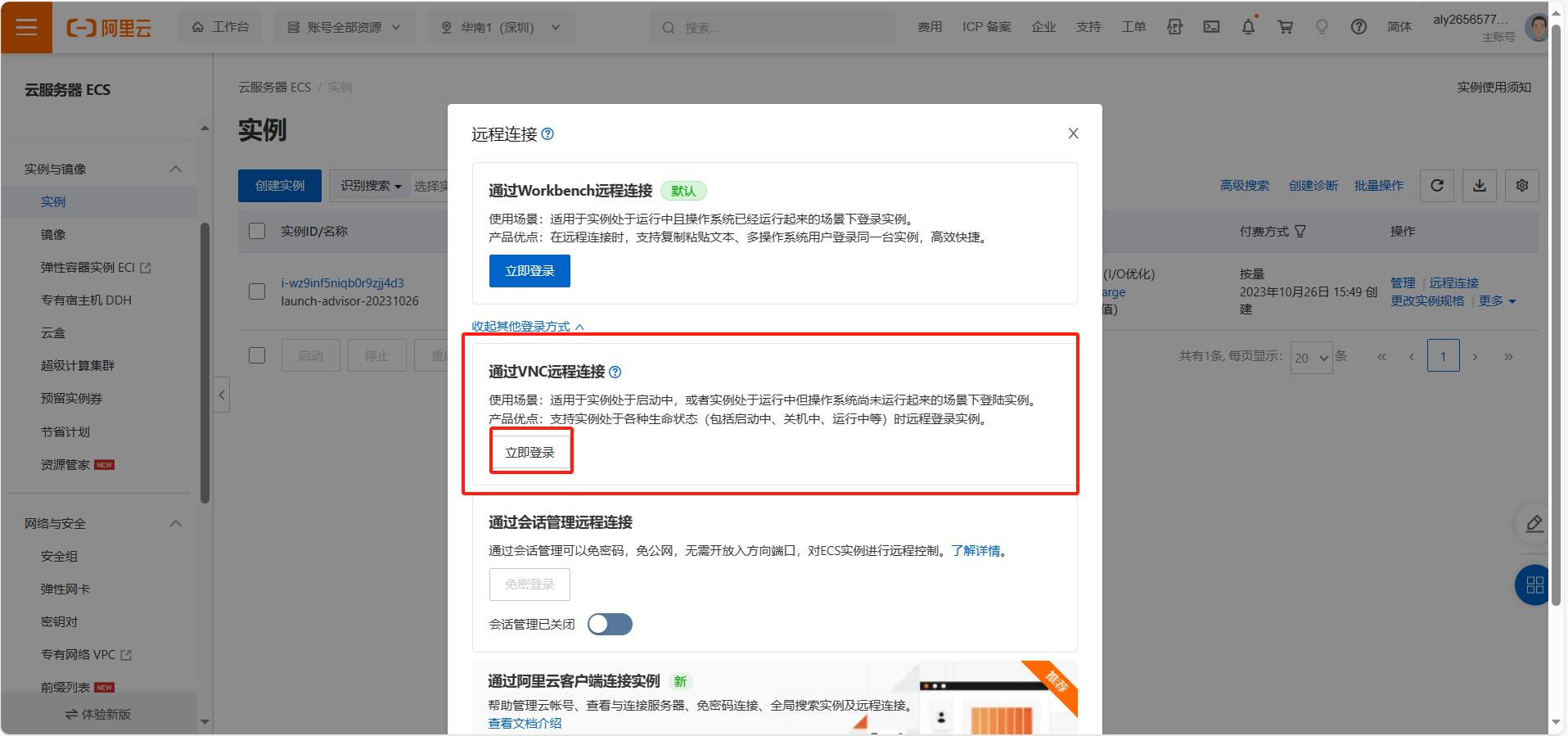
Task: Open instance i-wz9inf5niqb0r9zjj4d3 link
Action: [342, 283]
